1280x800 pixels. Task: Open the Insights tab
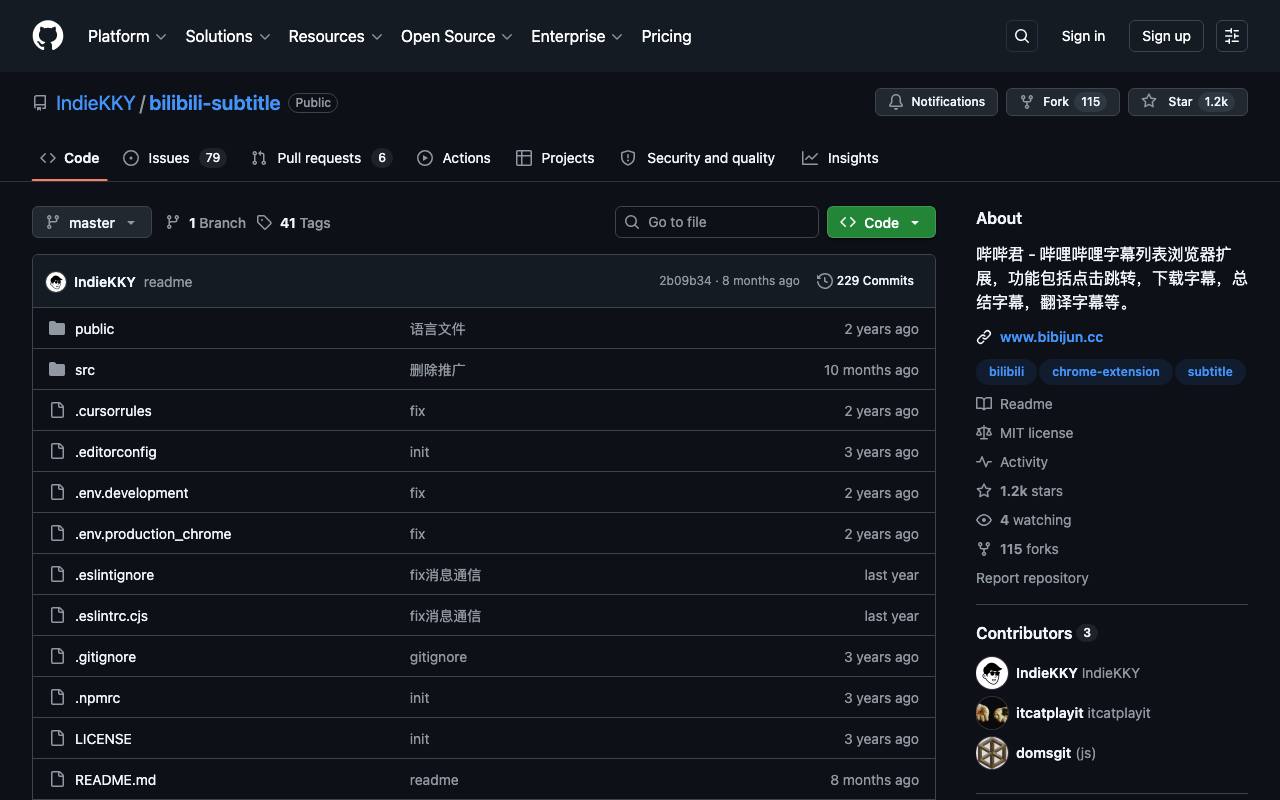coord(840,158)
